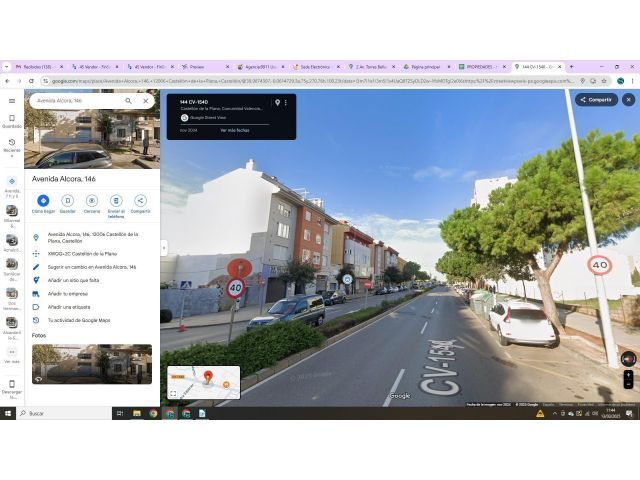The width and height of the screenshot is (640, 480).
Task: Suggest a change in Avenida Alcora, 146
Action: (92, 267)
